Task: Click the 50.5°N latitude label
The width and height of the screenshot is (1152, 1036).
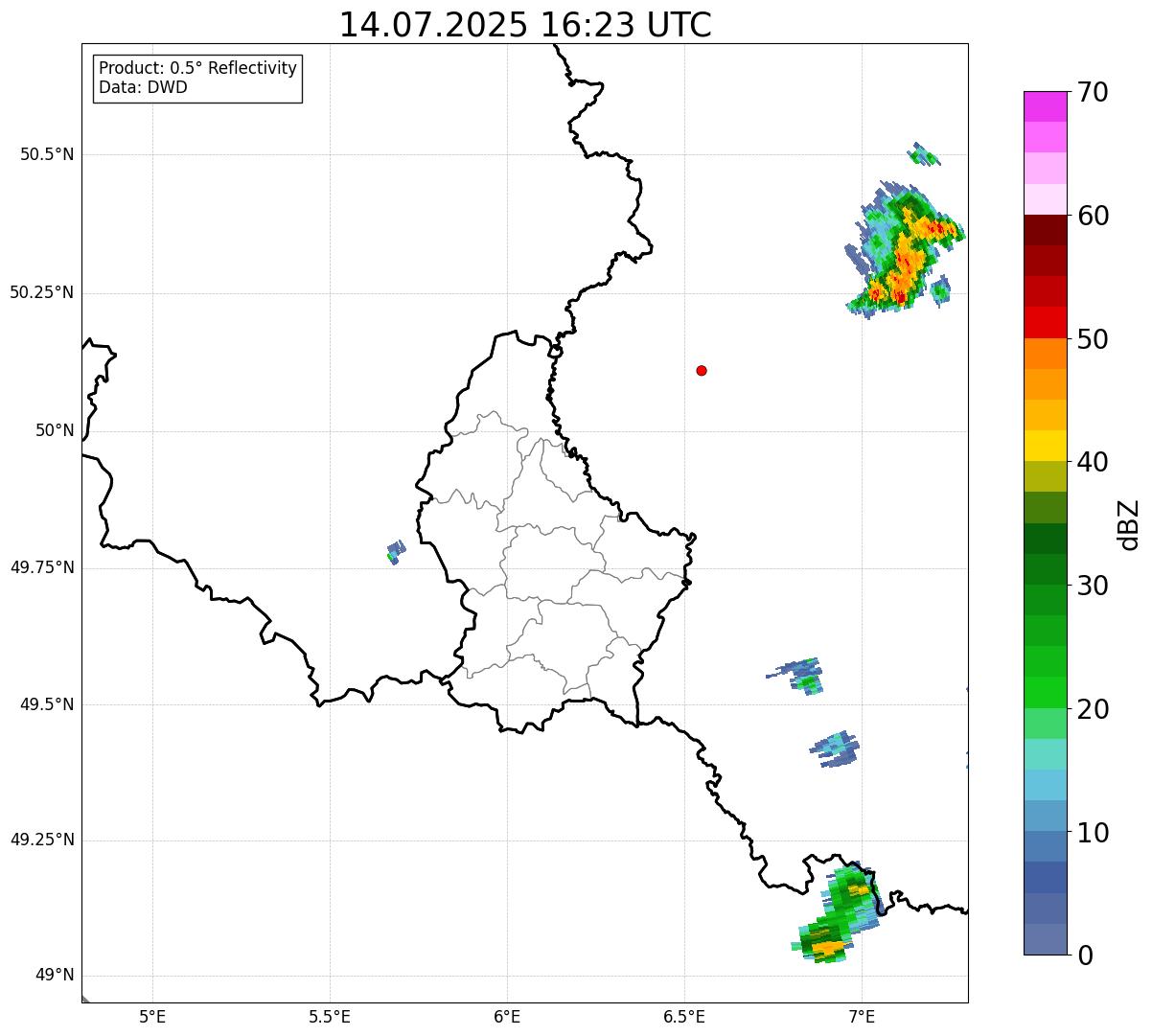Action: pos(47,154)
